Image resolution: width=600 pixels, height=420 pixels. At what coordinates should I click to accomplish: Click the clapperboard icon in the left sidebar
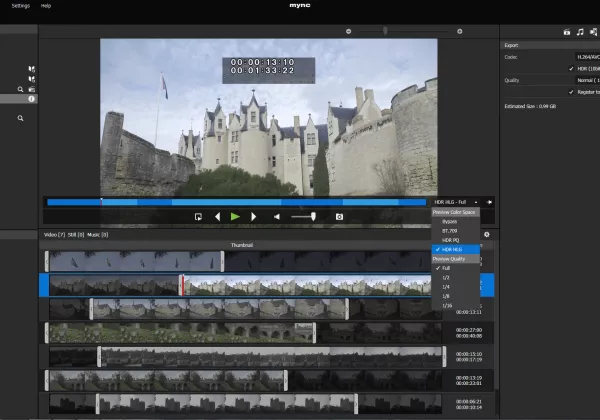(32, 89)
